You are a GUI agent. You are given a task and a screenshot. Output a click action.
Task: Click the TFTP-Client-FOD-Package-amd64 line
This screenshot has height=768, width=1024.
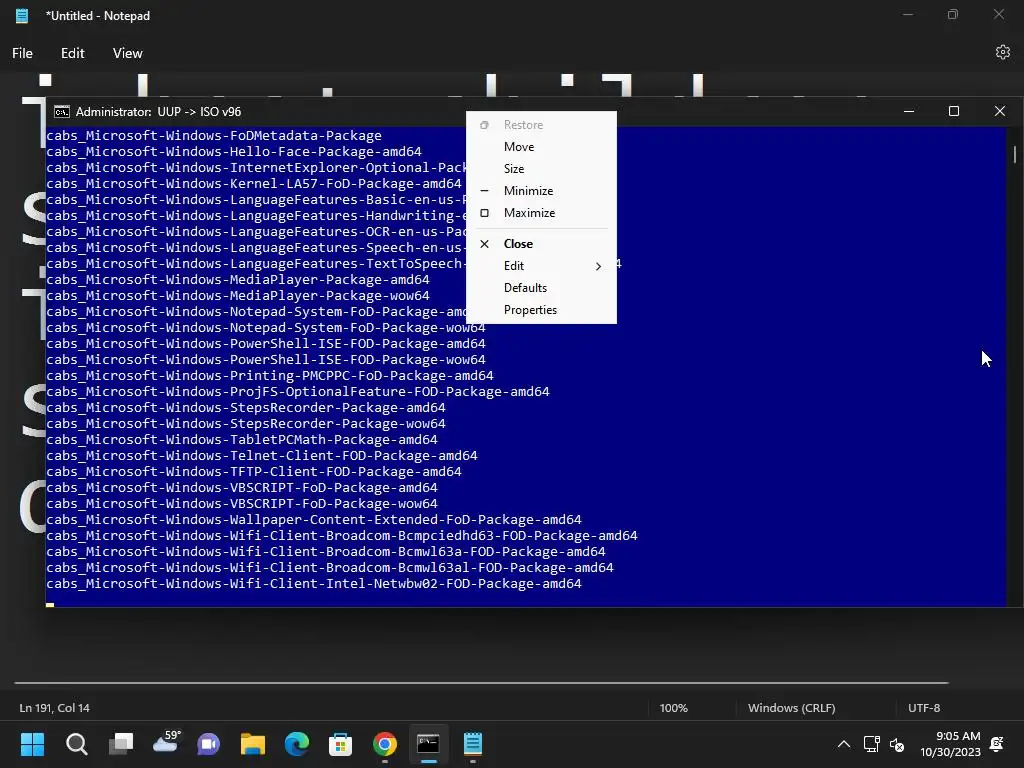tap(254, 472)
